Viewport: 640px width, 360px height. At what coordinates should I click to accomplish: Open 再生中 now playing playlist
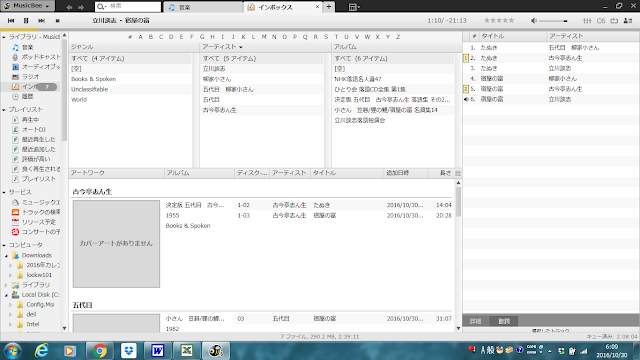click(26, 120)
